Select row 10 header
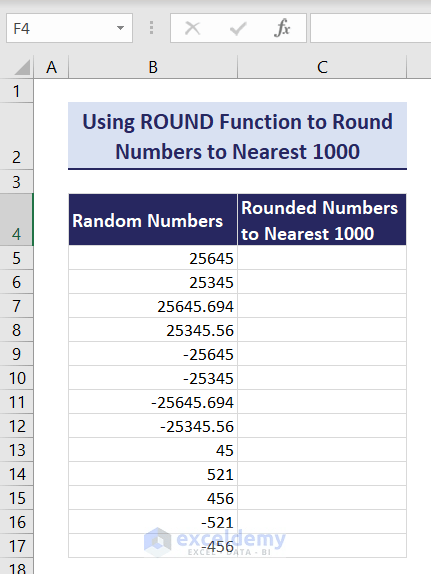This screenshot has height=574, width=431. (x=16, y=378)
